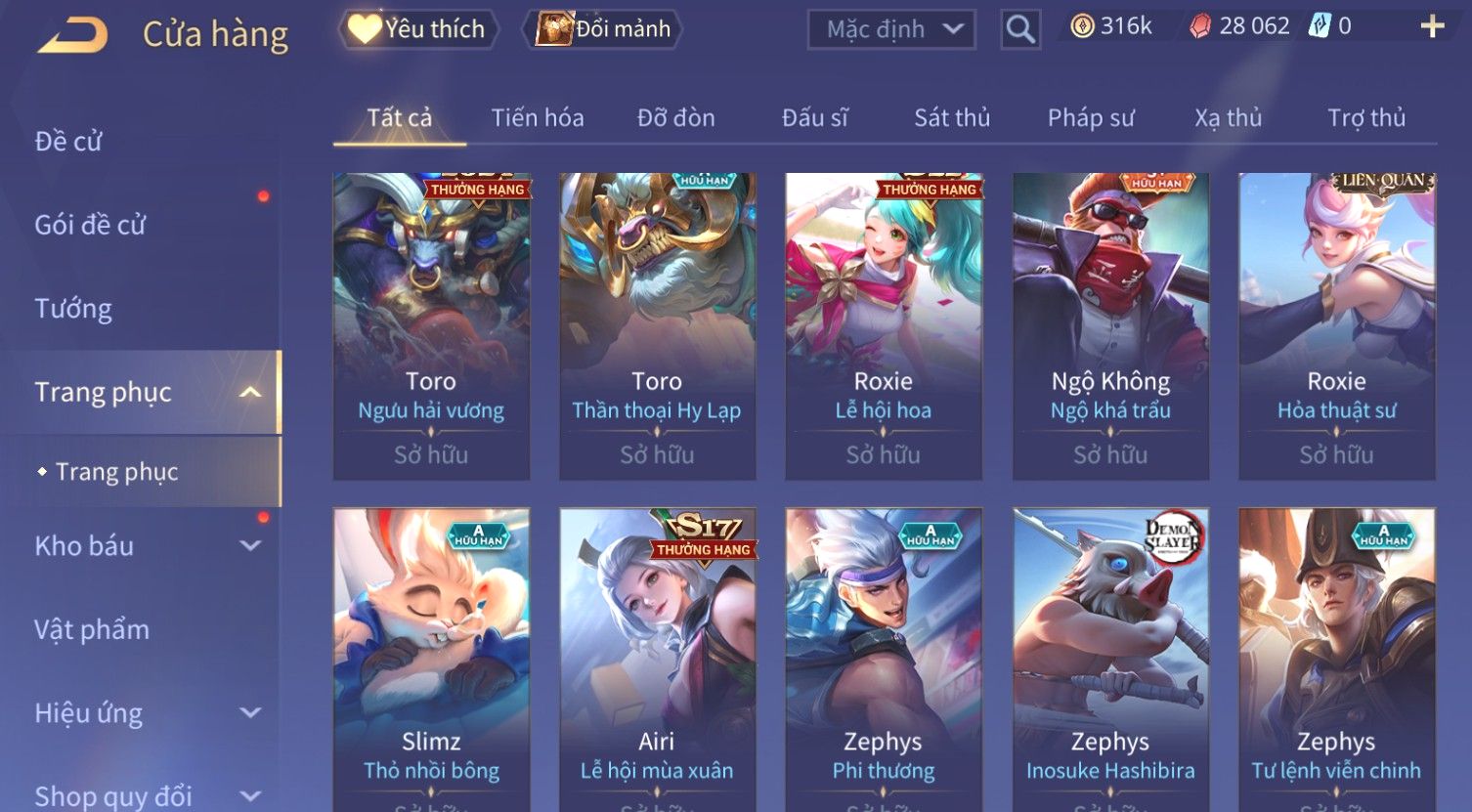The image size is (1472, 812).
Task: Open Gói đề cử in sidebar
Action: pyautogui.click(x=90, y=225)
